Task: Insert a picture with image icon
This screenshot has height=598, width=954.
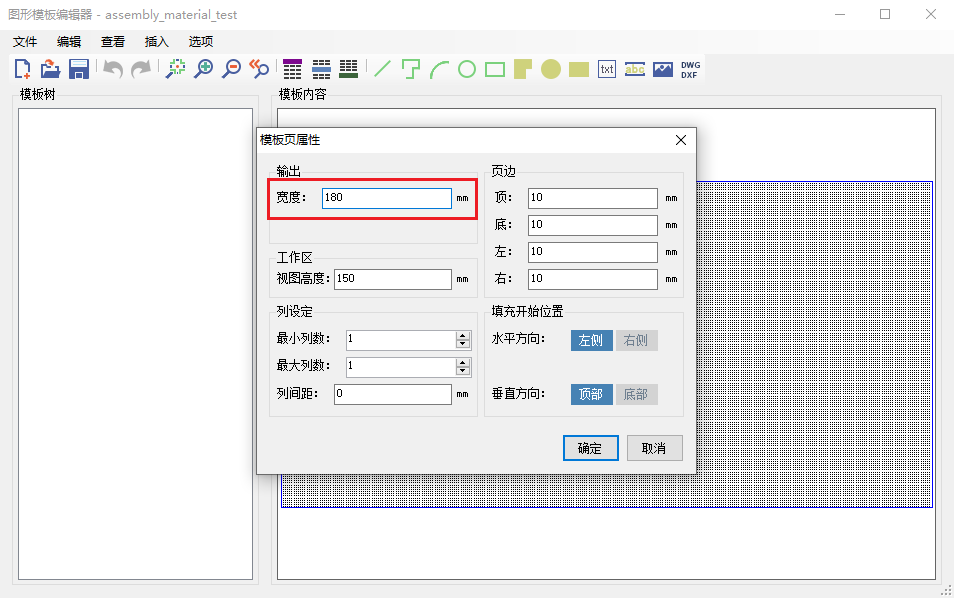Action: coord(663,69)
